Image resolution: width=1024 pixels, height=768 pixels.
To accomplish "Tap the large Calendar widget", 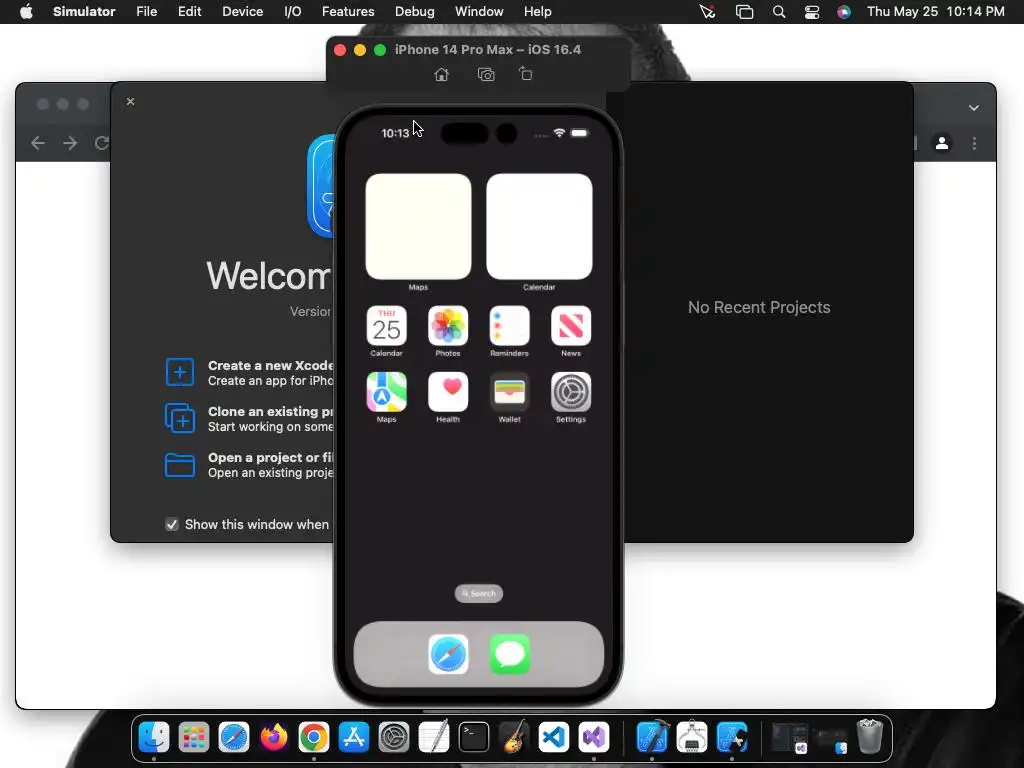I will [x=539, y=227].
